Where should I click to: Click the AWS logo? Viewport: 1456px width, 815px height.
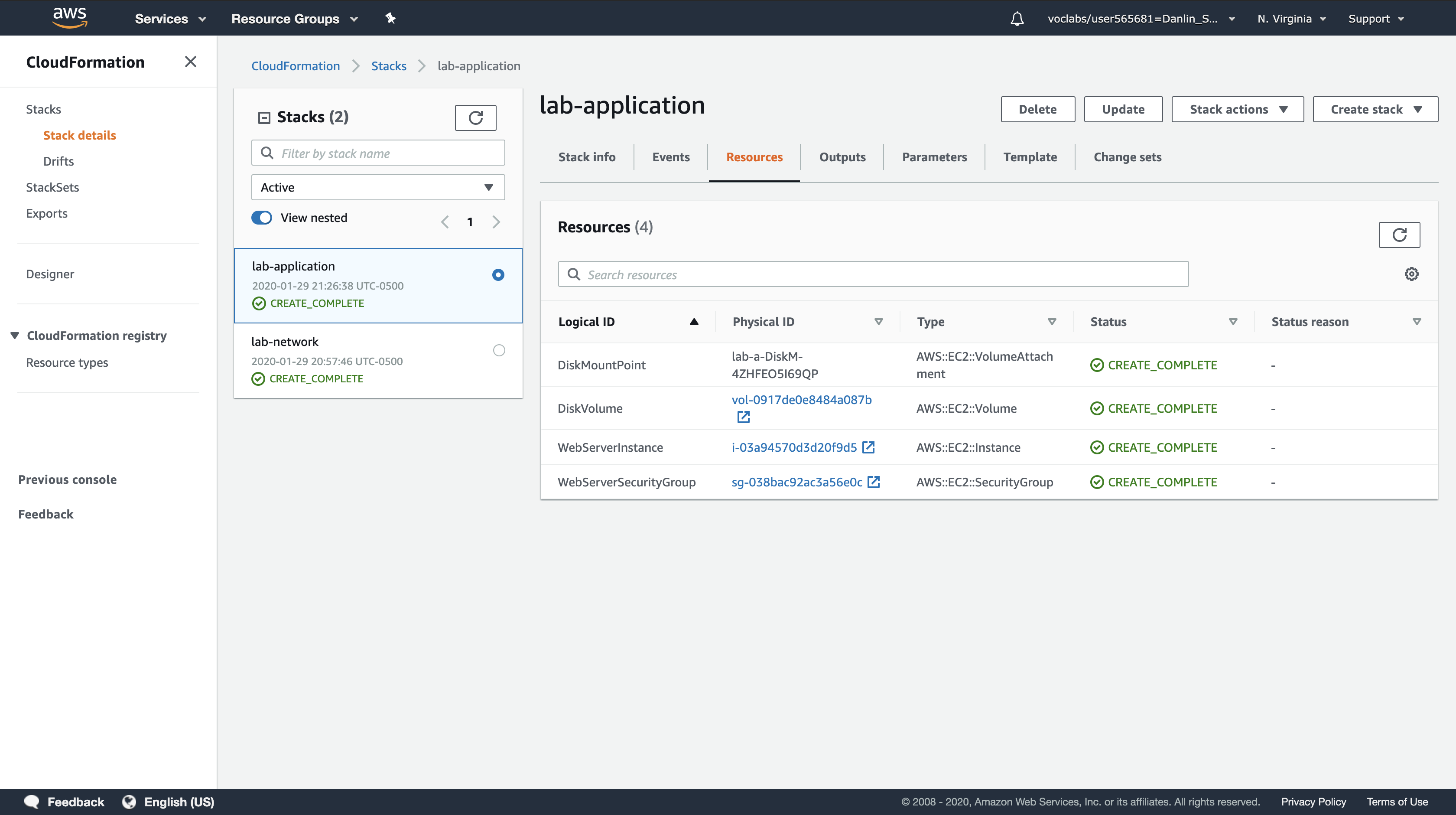(69, 18)
